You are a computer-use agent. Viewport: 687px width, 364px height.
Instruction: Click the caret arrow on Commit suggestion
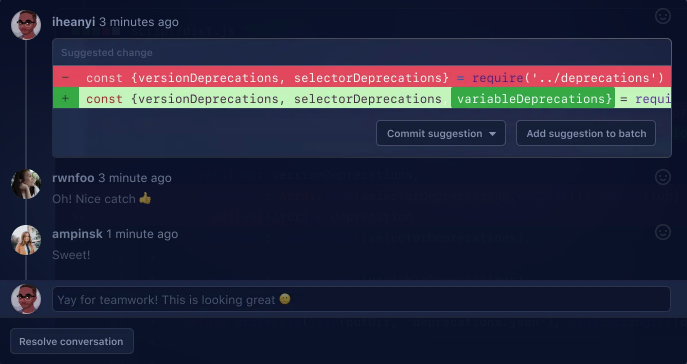[492, 134]
